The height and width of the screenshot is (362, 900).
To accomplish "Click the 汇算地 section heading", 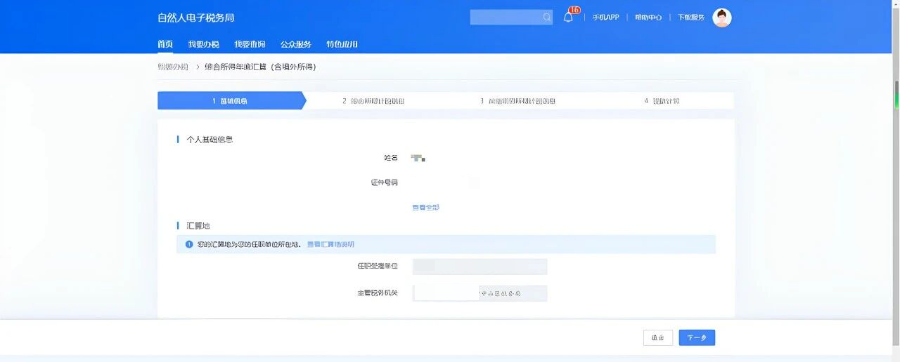I will [x=199, y=225].
